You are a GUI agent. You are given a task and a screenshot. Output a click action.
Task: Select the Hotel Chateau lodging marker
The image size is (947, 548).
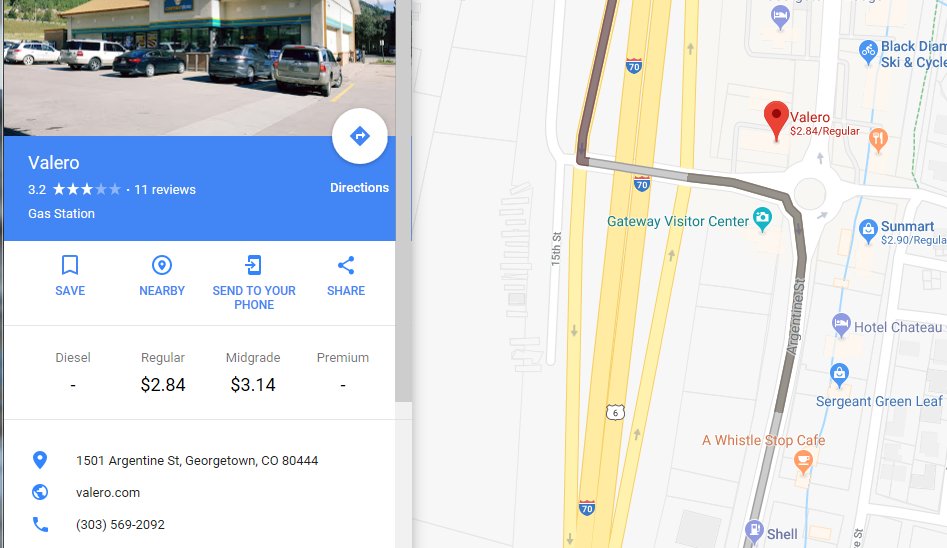[x=841, y=325]
